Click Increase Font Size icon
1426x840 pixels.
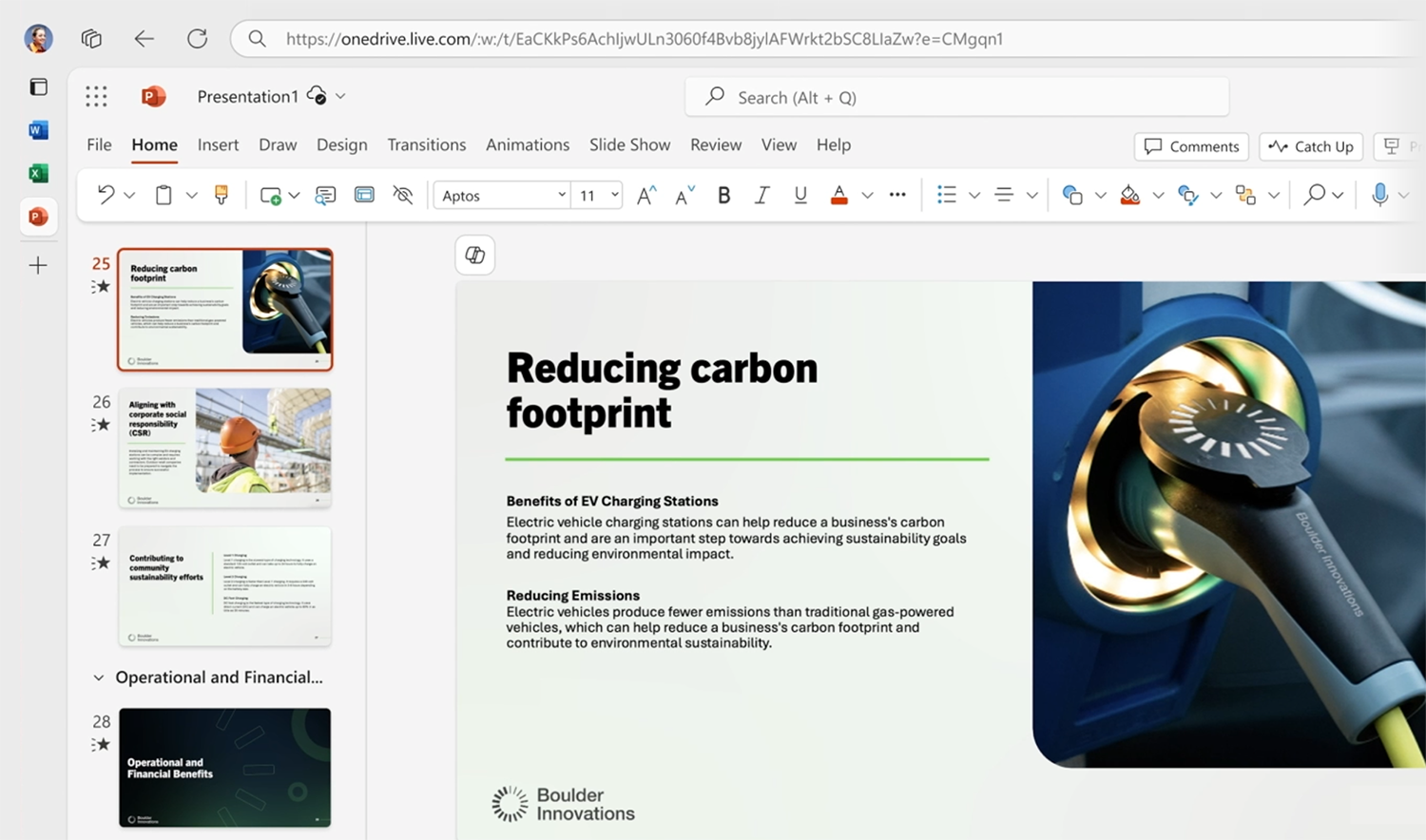(646, 196)
